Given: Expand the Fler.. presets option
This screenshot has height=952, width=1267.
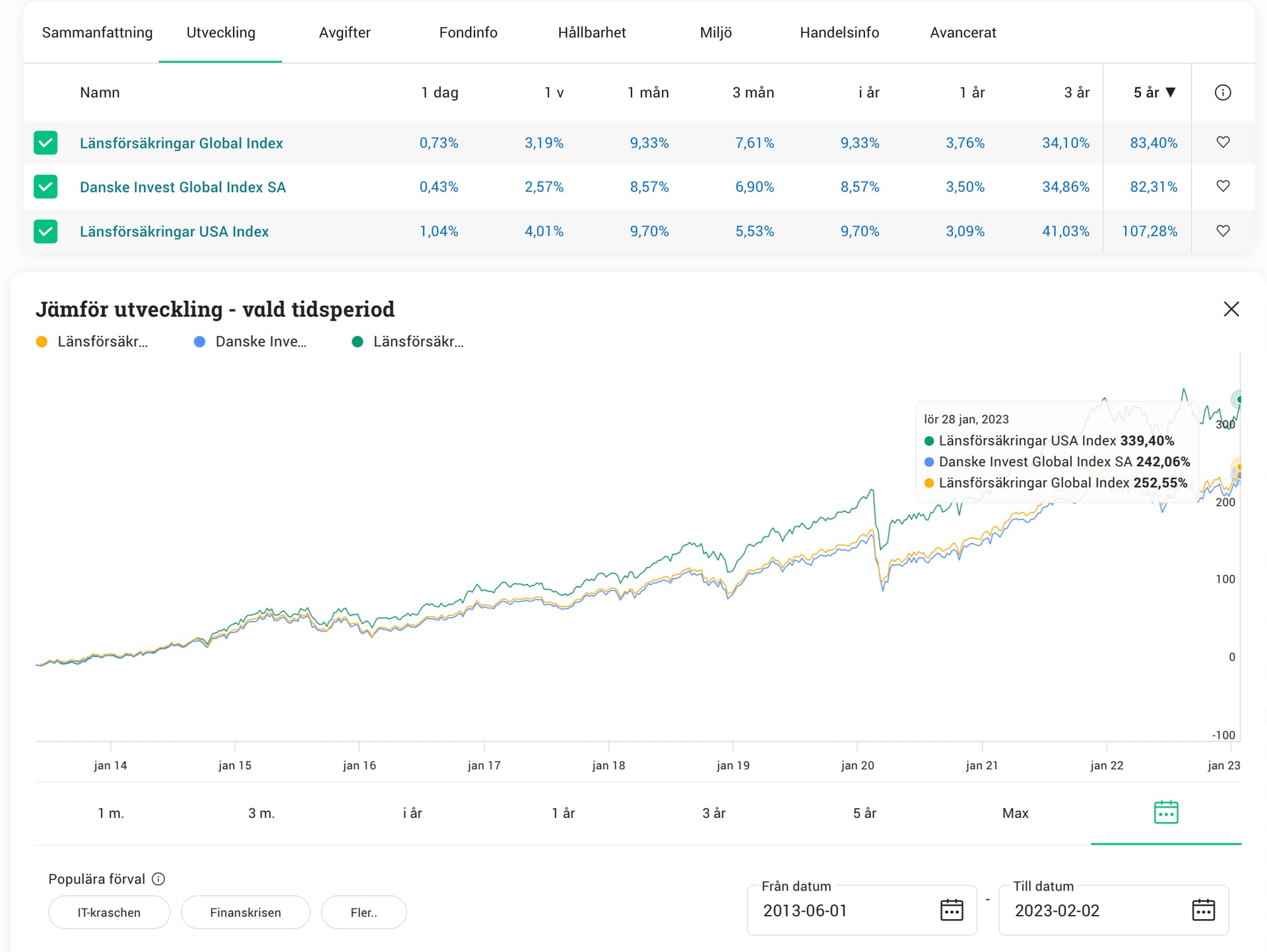Looking at the screenshot, I should tap(364, 912).
